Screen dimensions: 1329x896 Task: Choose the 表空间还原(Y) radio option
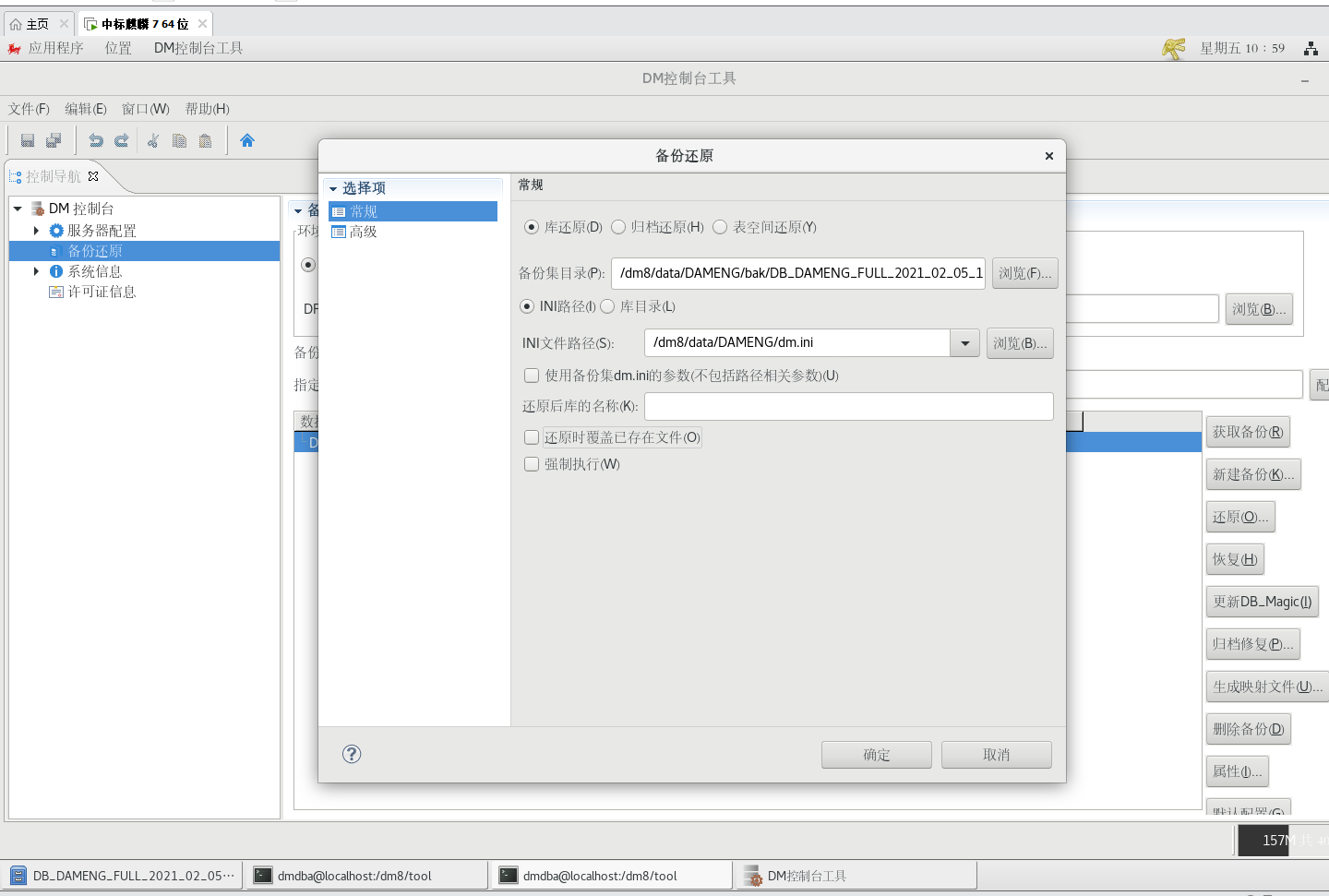720,227
